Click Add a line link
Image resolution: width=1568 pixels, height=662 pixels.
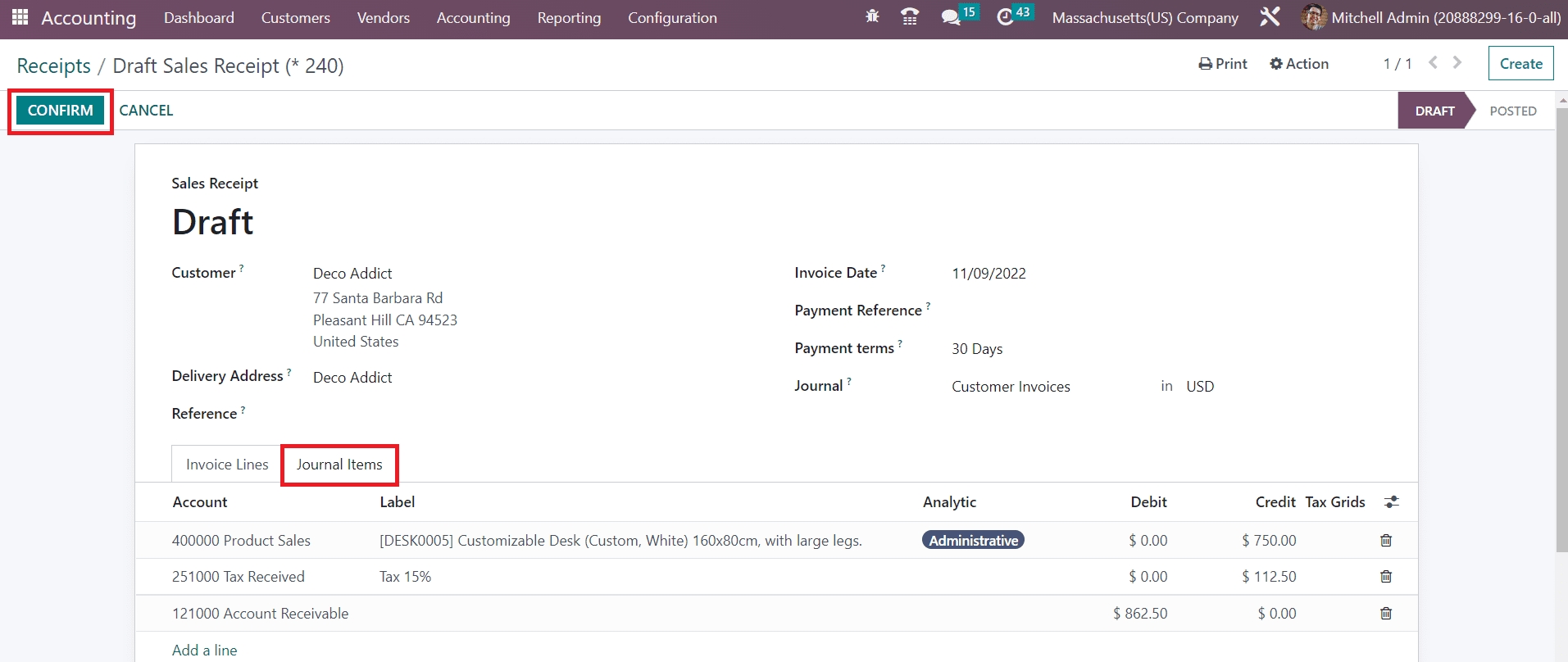[205, 650]
